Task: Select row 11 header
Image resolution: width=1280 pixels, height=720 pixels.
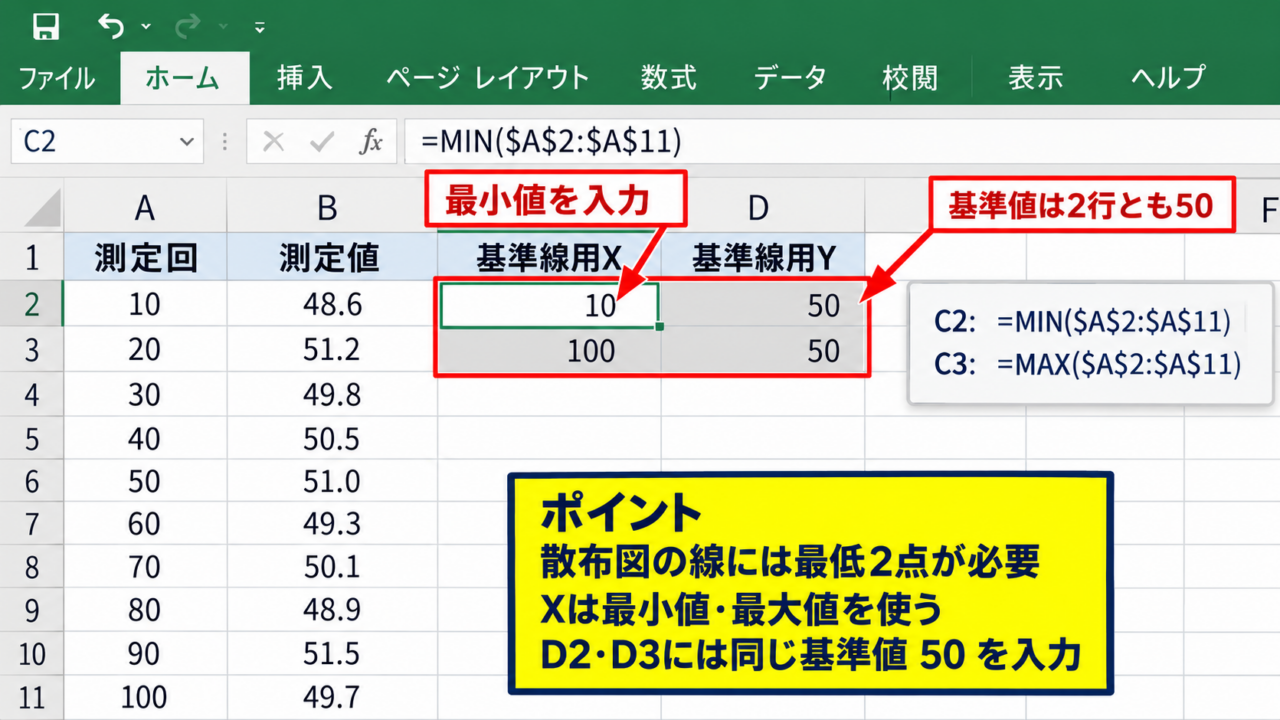Action: click(31, 696)
